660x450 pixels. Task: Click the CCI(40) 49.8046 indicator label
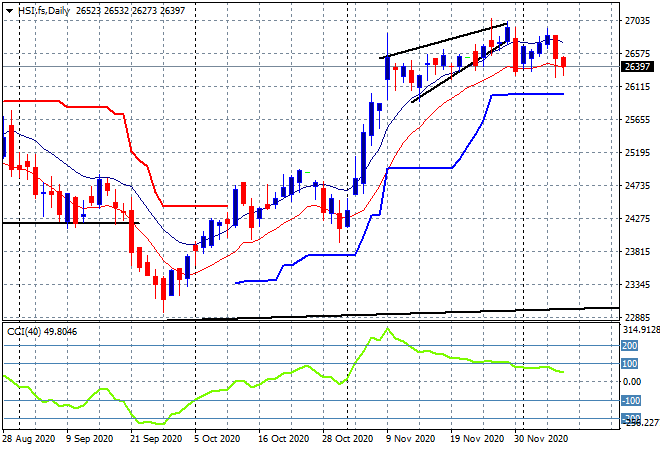(42, 332)
